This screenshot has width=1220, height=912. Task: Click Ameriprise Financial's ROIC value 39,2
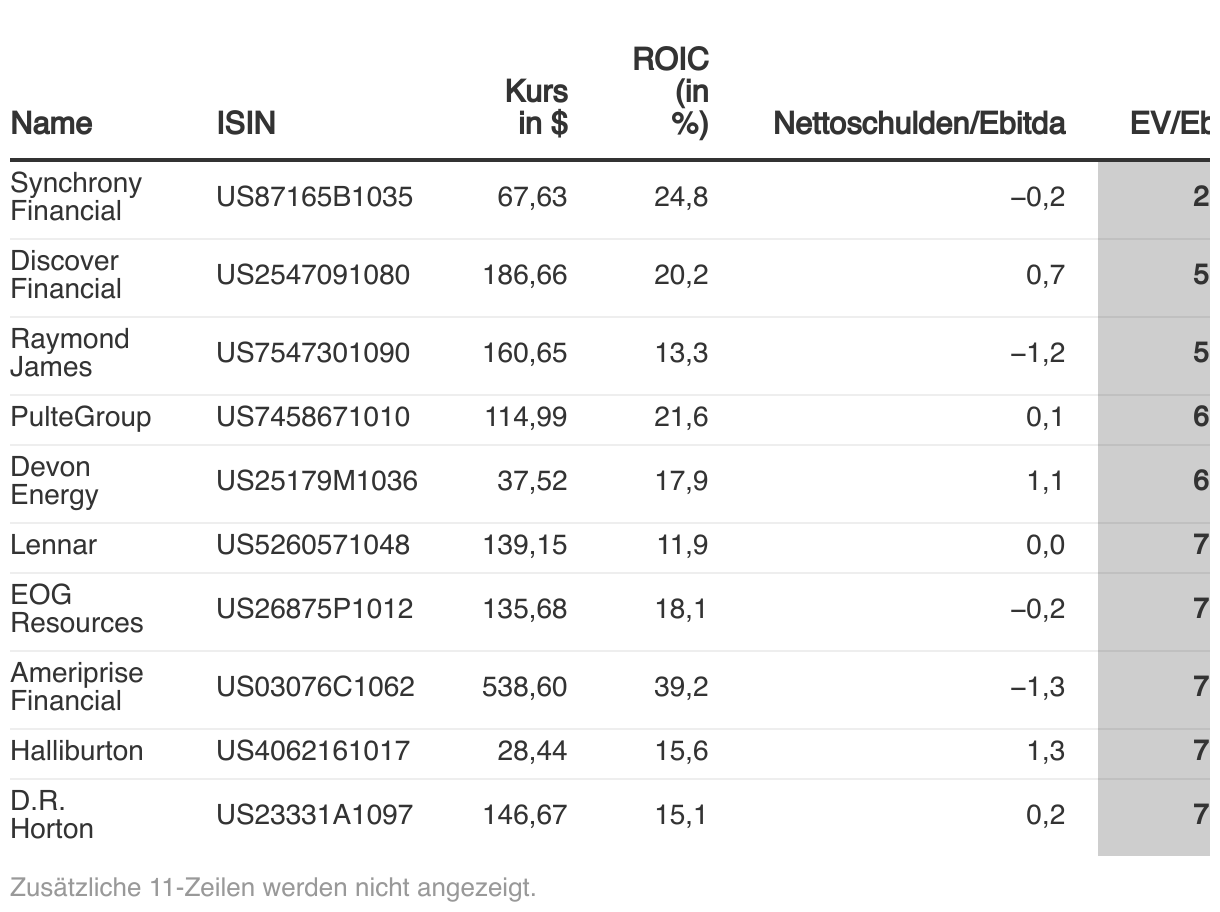[681, 687]
